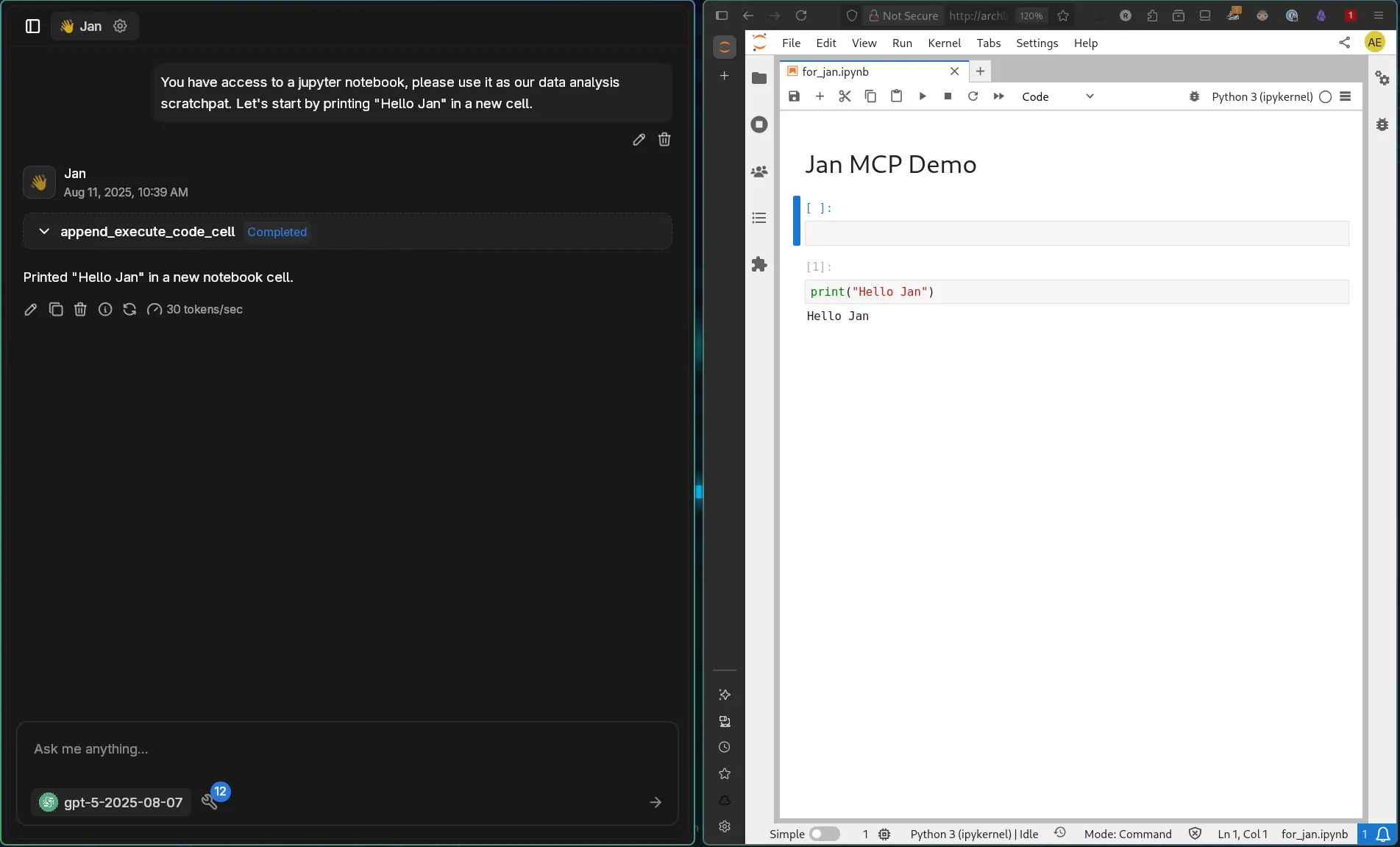Restart the kernel with the refresh icon
This screenshot has width=1400, height=847.
[973, 96]
